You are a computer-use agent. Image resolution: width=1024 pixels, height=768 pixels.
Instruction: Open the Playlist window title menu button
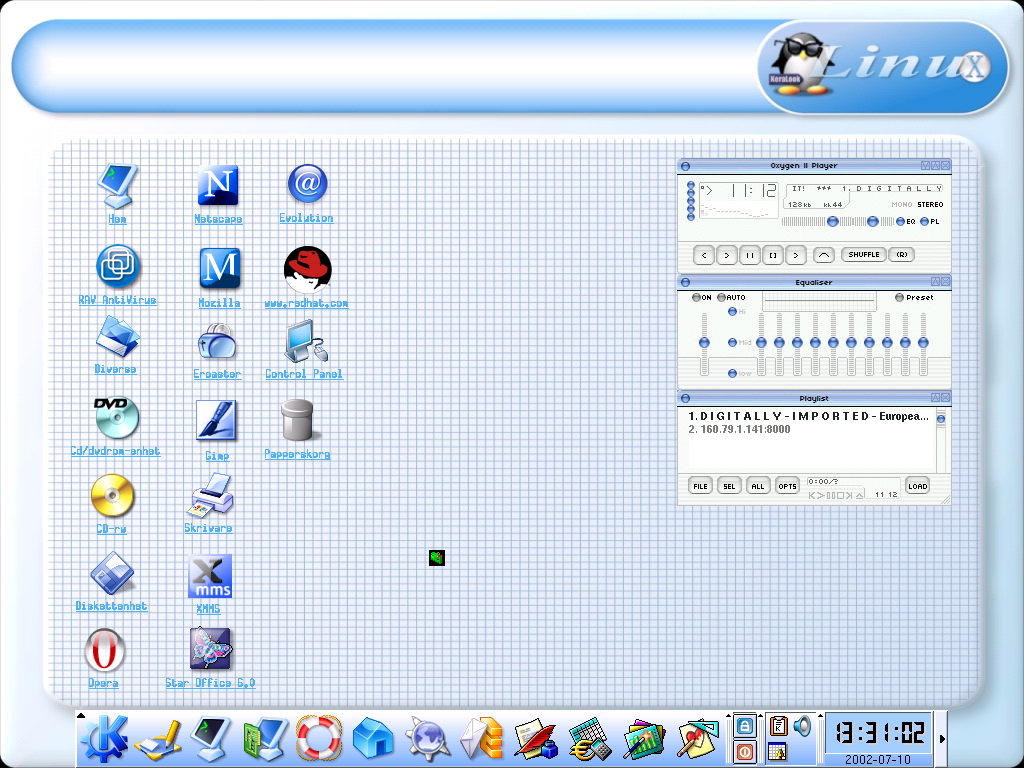[x=685, y=398]
